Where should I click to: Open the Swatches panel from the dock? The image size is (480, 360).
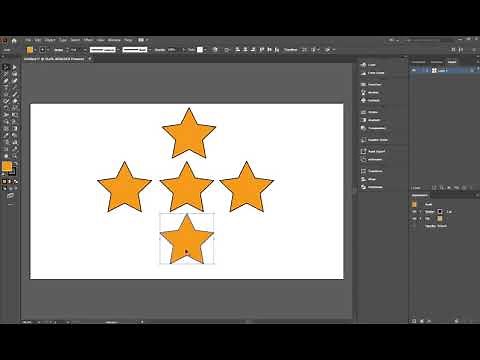[371, 84]
